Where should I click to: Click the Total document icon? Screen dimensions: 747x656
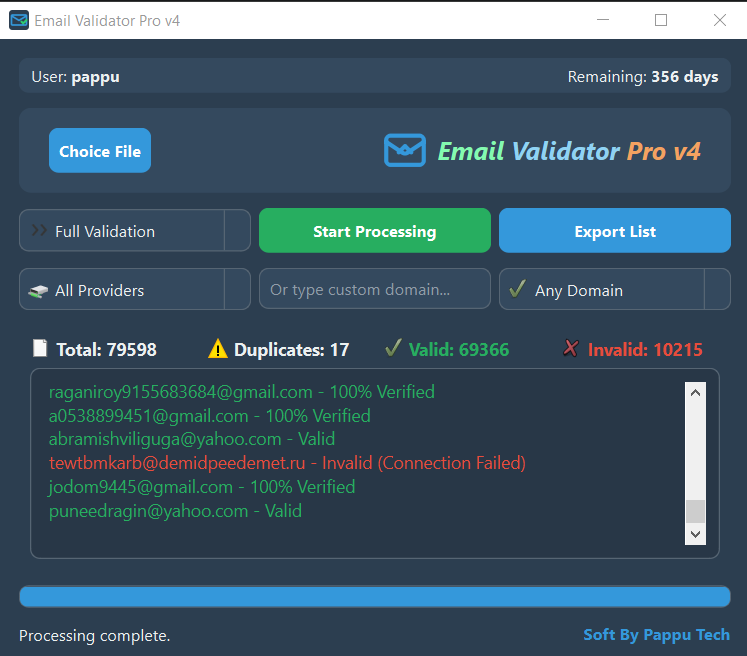40,348
